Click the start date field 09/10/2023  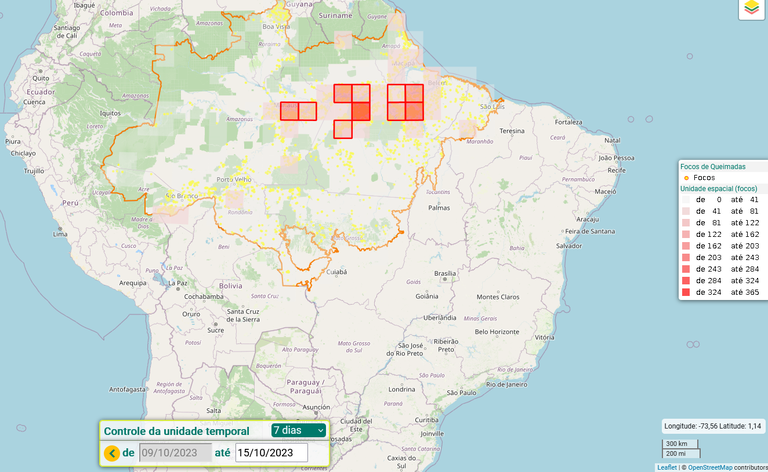[175, 453]
